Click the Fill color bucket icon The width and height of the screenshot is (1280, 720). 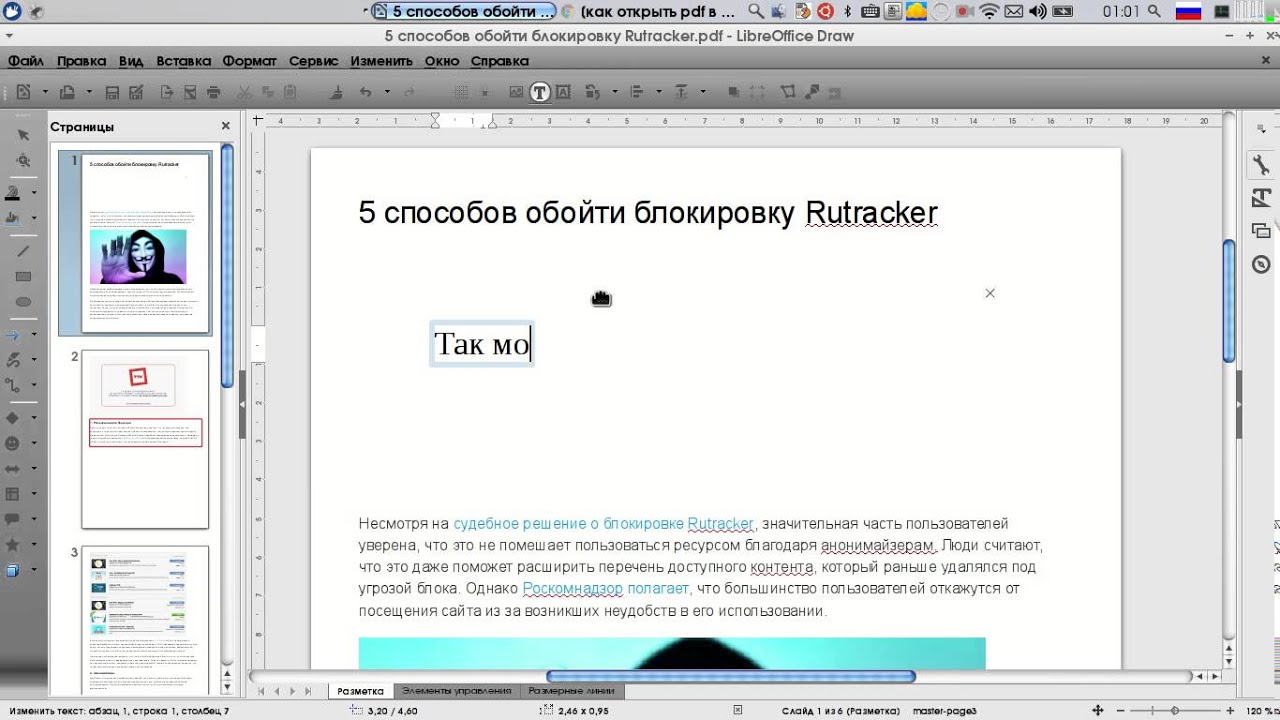pos(14,218)
